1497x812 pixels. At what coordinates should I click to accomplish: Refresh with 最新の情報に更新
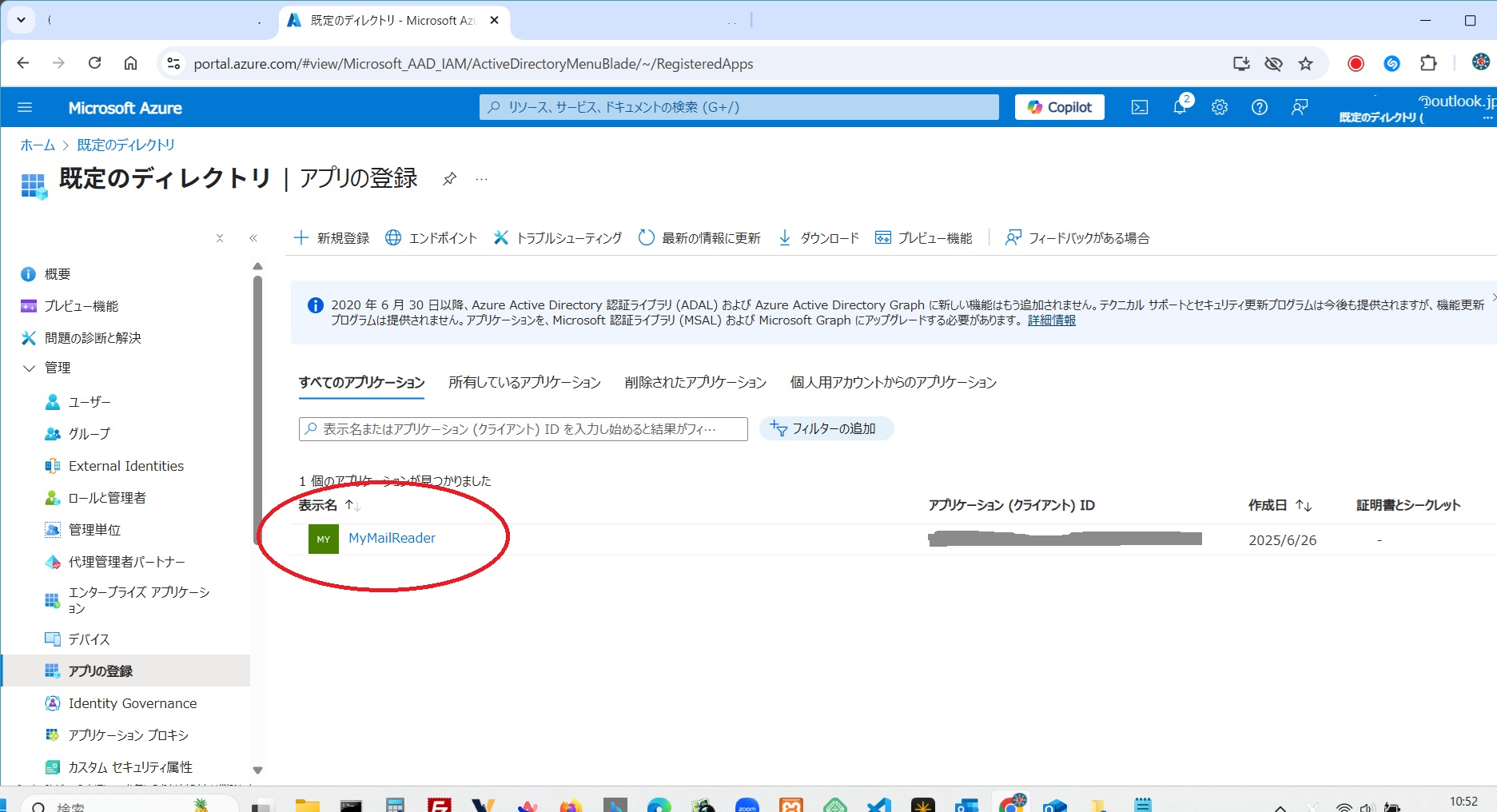[699, 237]
